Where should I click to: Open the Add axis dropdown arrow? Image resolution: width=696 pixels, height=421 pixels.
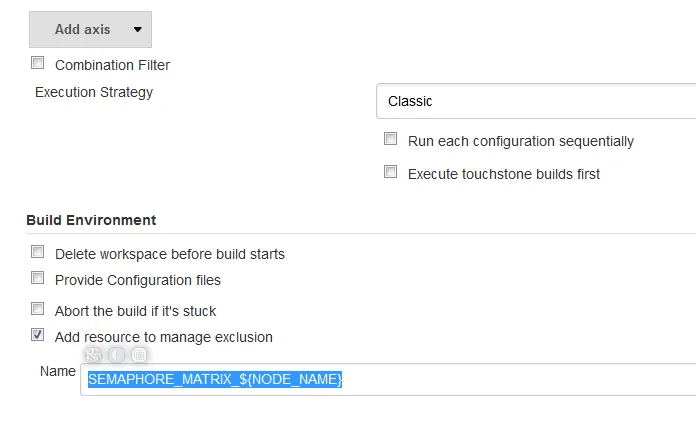click(137, 29)
